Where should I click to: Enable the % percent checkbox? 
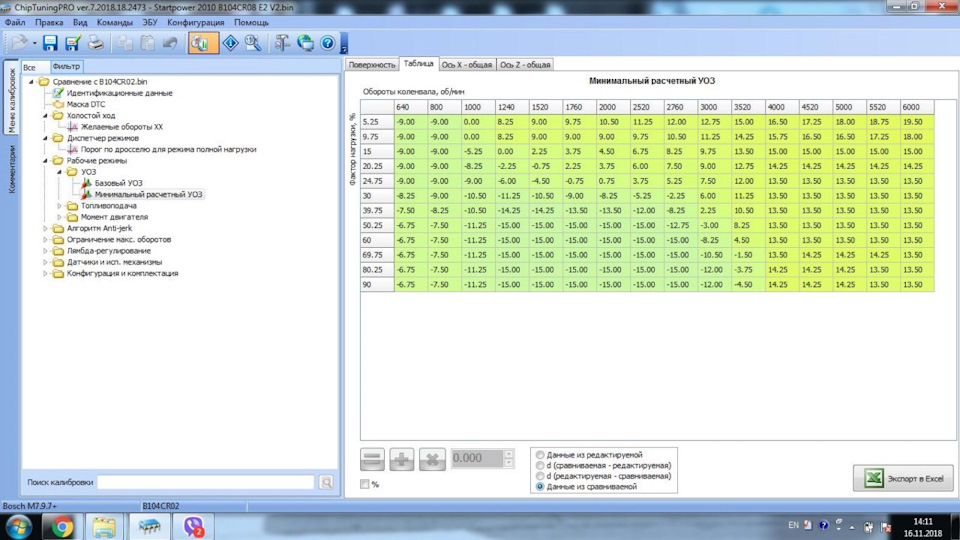[365, 484]
